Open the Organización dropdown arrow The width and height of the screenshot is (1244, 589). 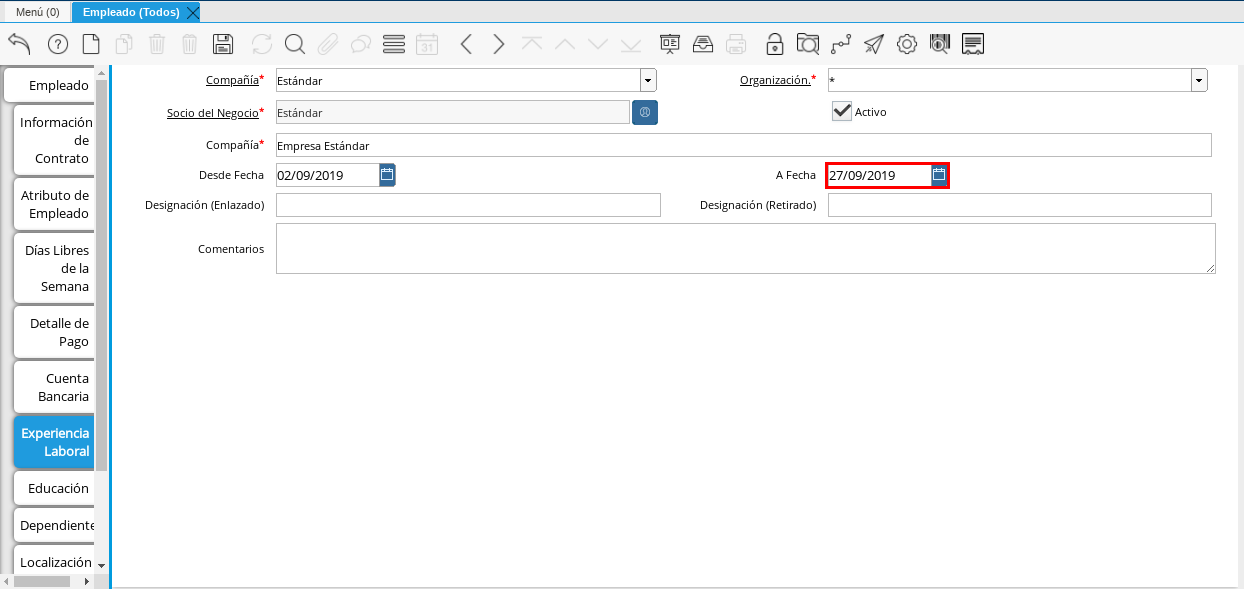[1199, 81]
